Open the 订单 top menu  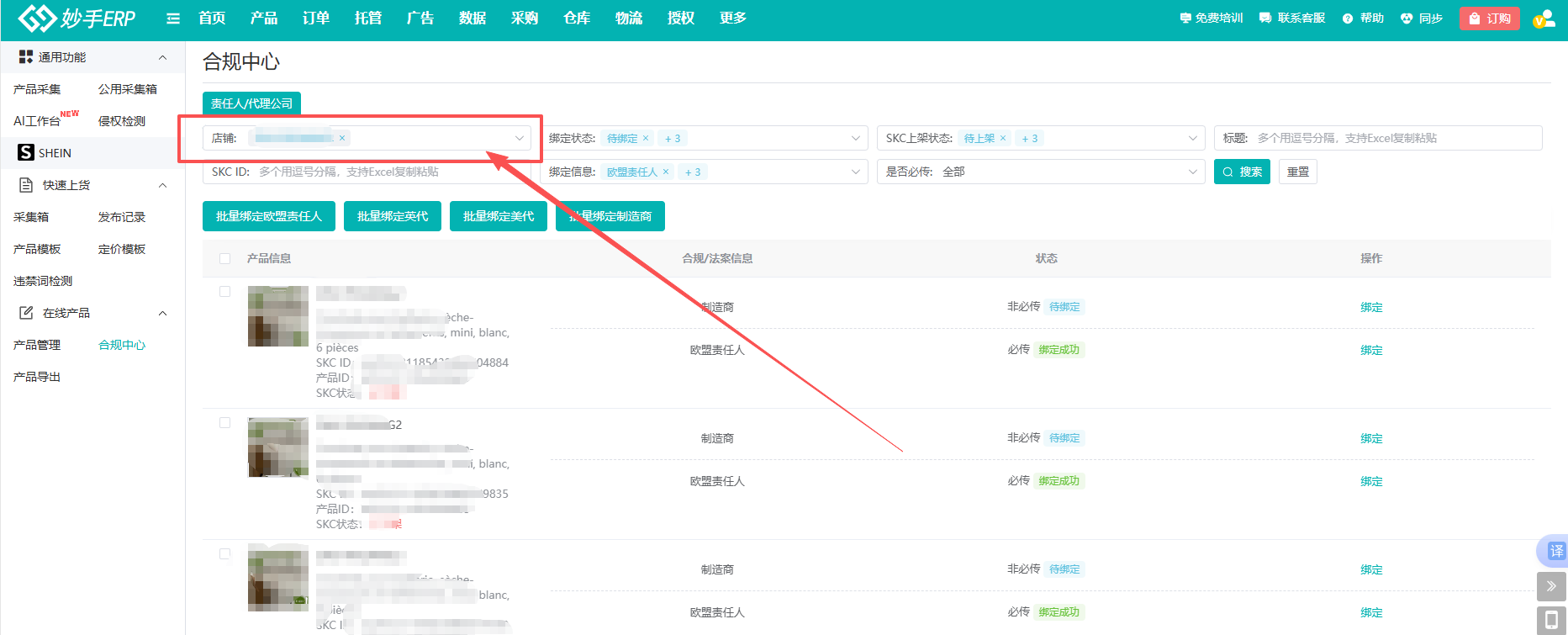[316, 19]
